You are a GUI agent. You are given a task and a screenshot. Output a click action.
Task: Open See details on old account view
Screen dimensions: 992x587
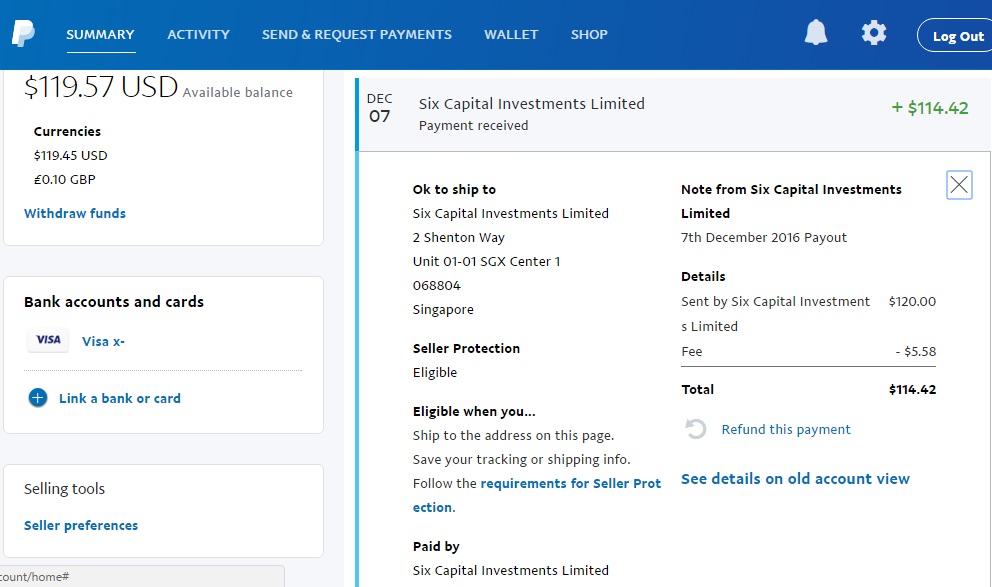[795, 479]
